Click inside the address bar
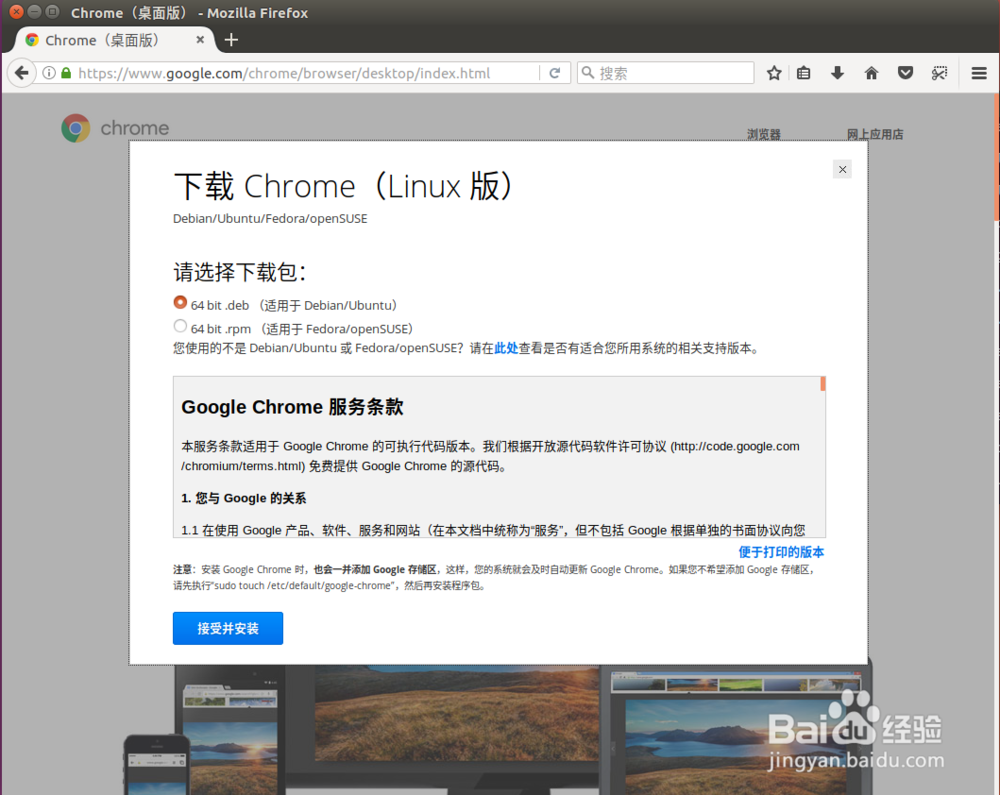This screenshot has height=795, width=1000. (x=300, y=72)
